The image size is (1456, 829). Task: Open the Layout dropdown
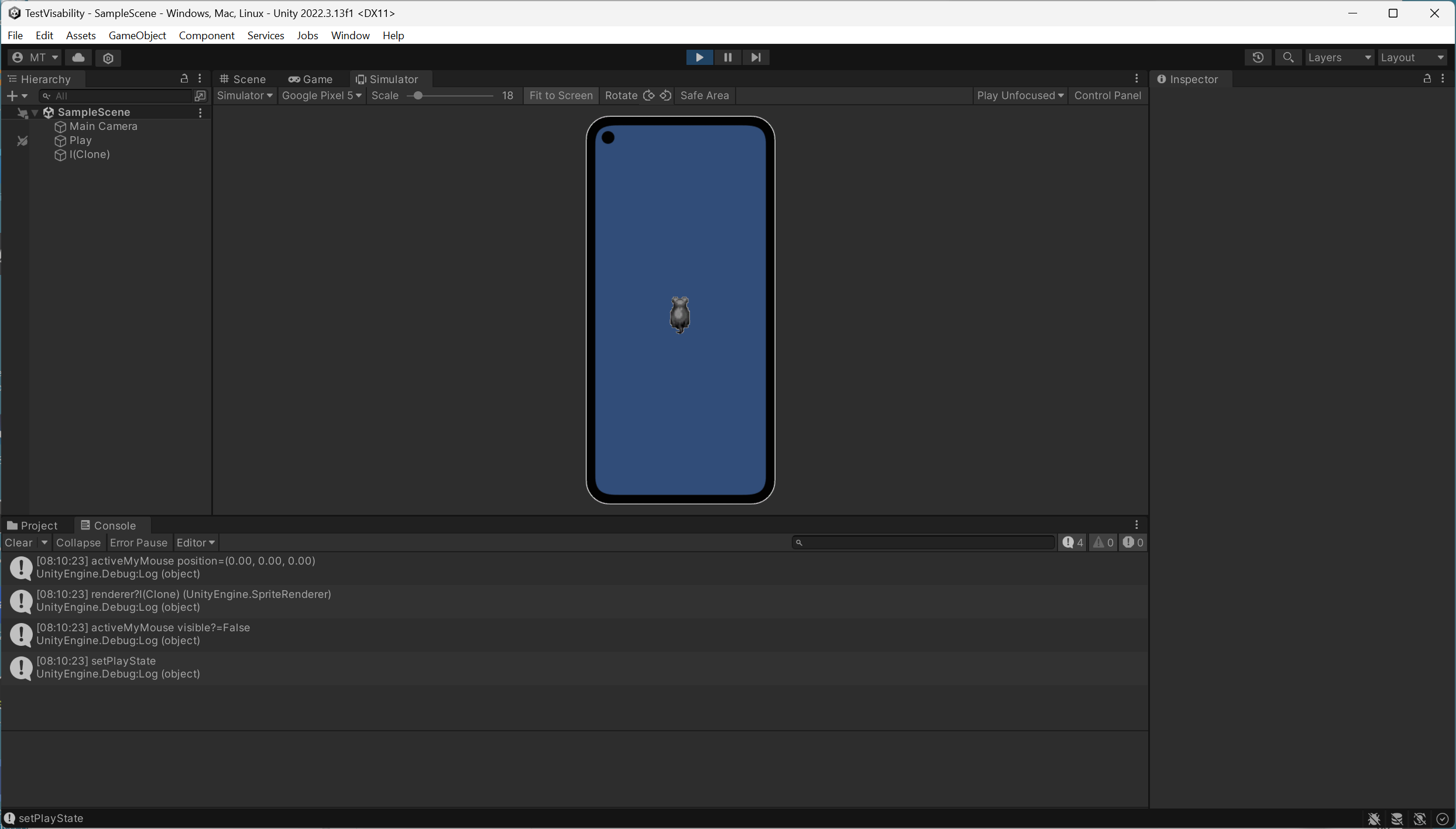[1413, 57]
